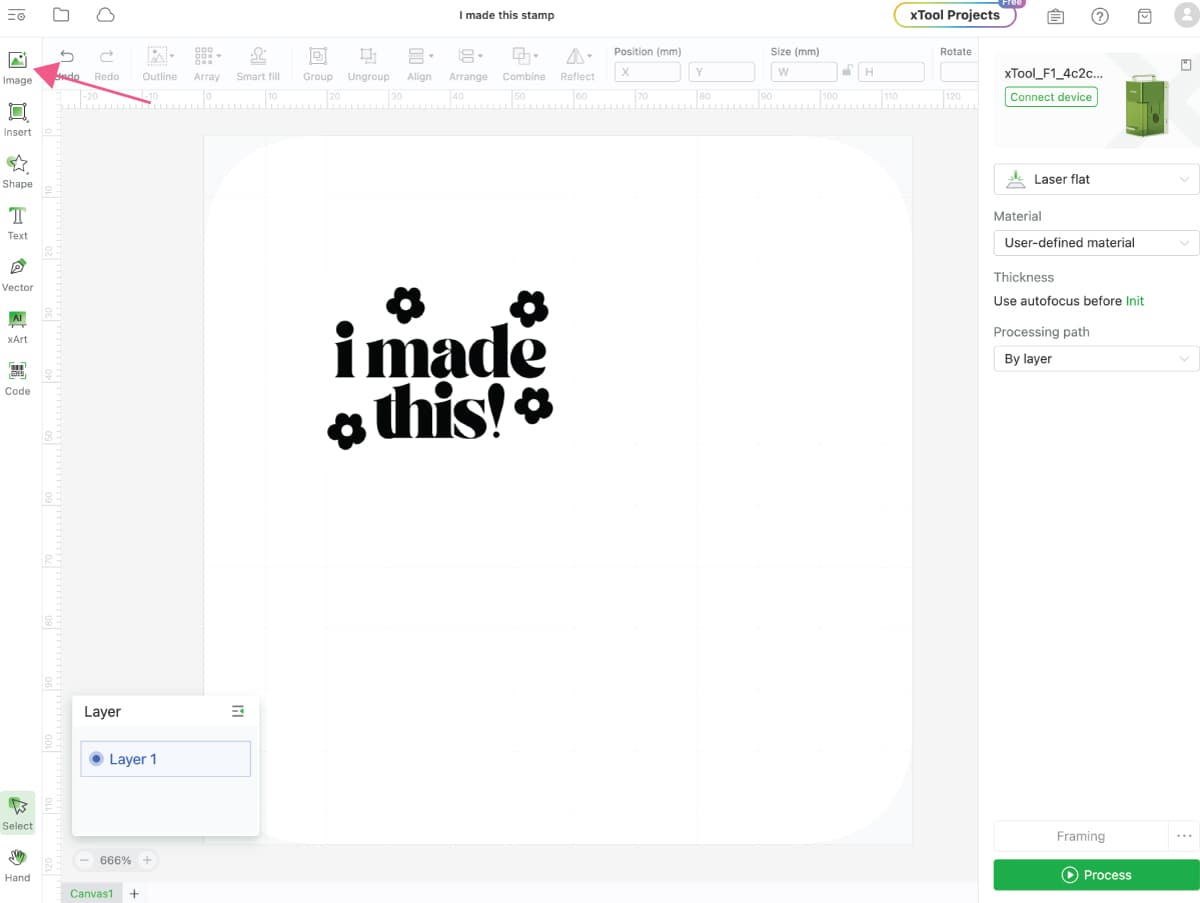Open the Insert tool
Image resolution: width=1200 pixels, height=903 pixels.
click(x=17, y=118)
